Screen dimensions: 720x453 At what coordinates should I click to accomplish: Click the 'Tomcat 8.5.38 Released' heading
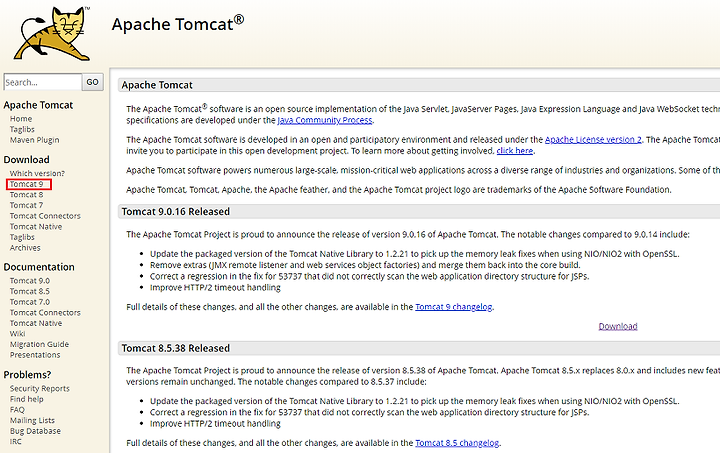[176, 348]
